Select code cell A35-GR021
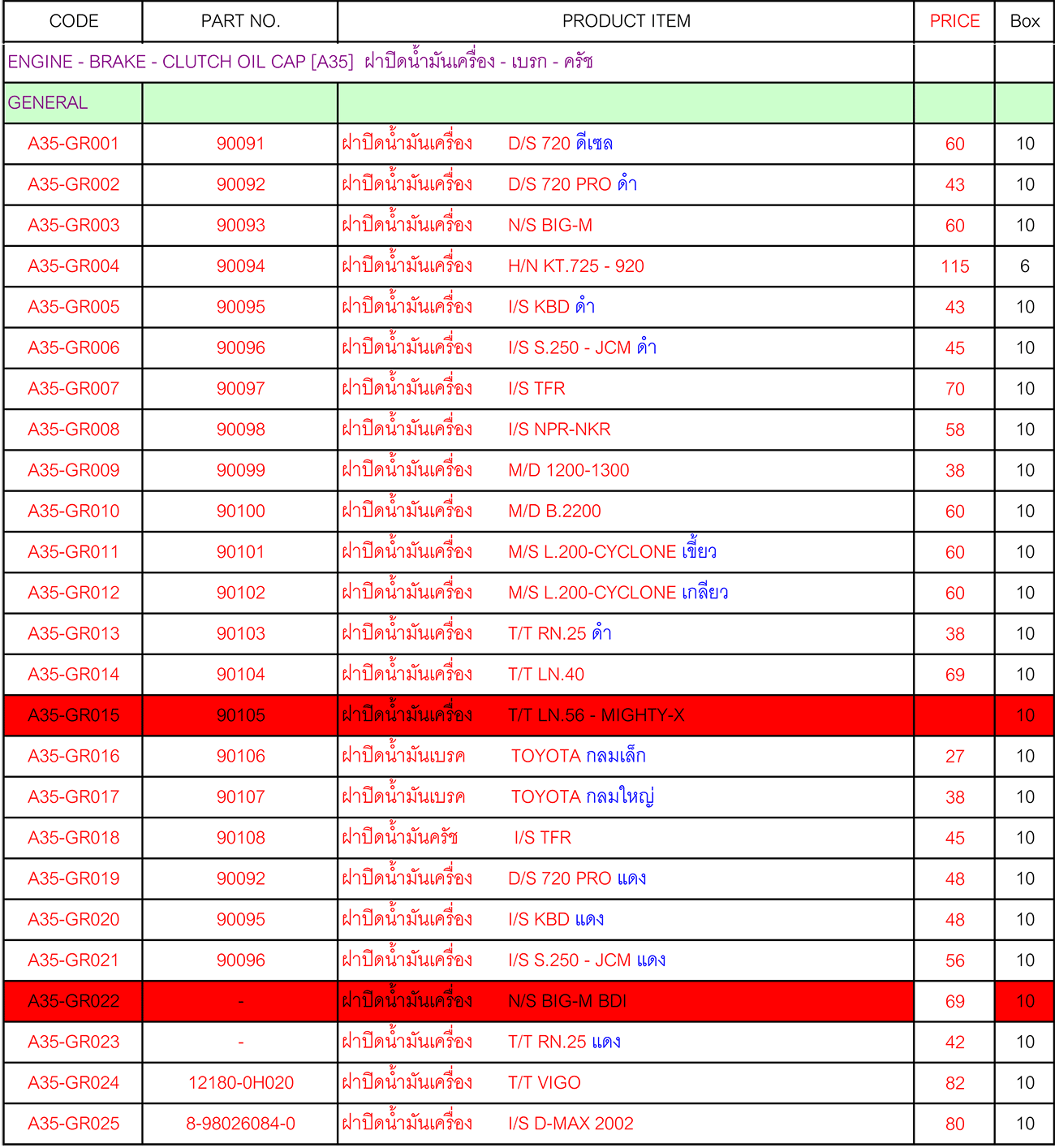The image size is (1055, 1148). click(74, 960)
